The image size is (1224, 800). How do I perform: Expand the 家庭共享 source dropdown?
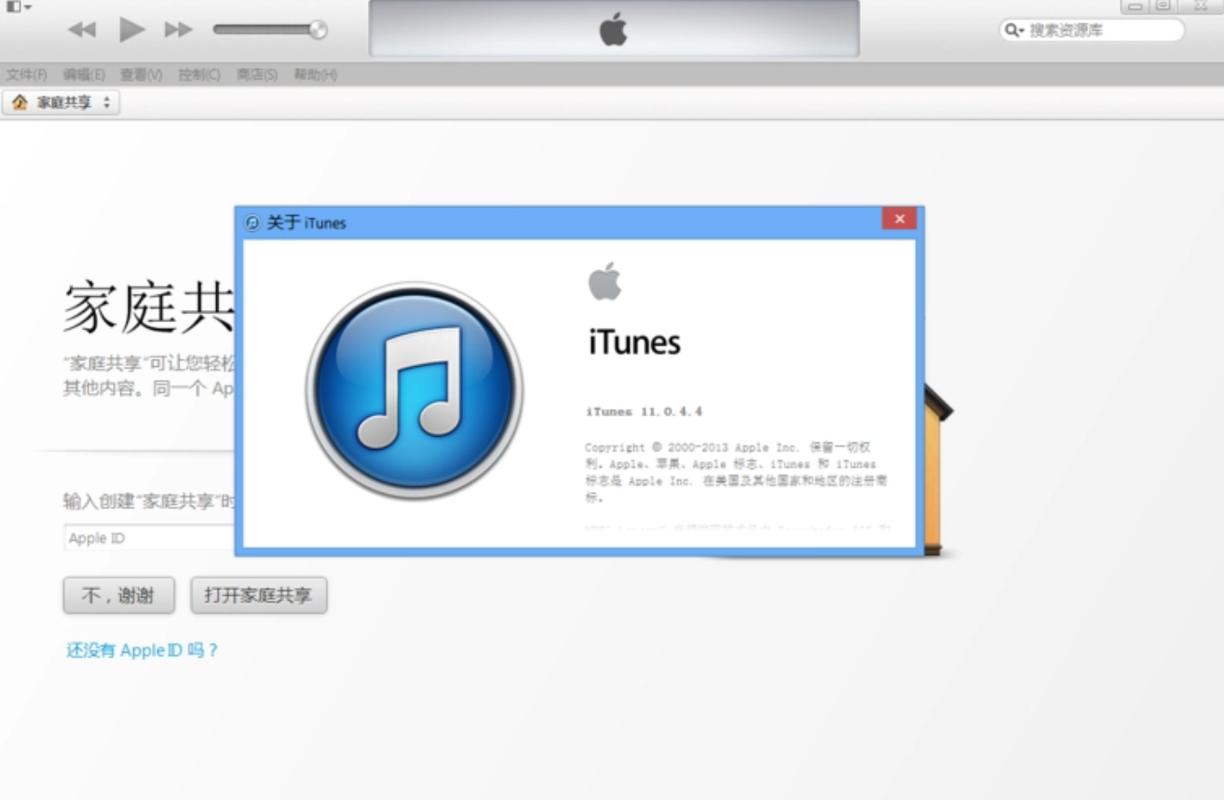point(62,102)
